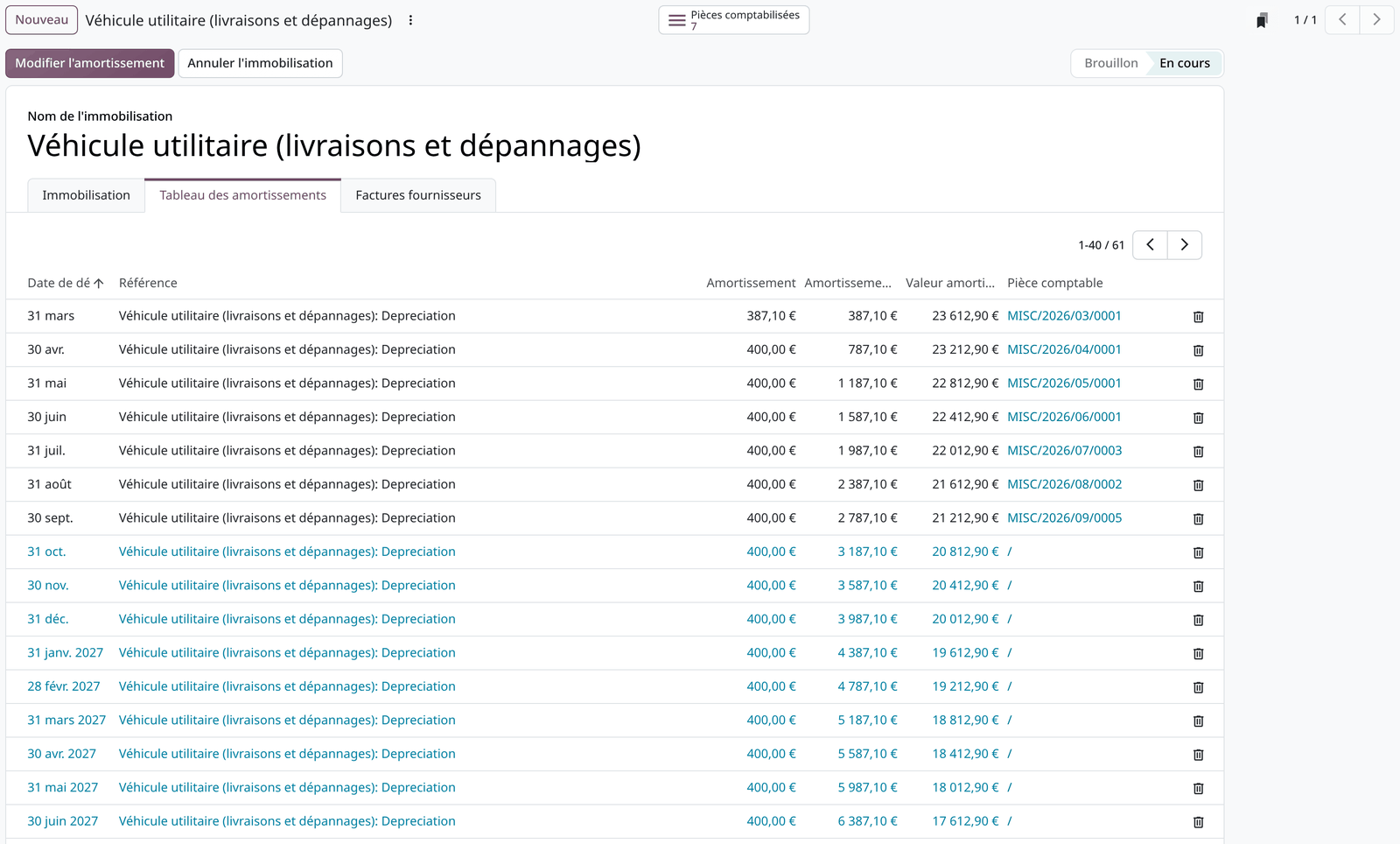Click the 23 212,90 € value cell
The width and height of the screenshot is (1400, 844).
click(x=965, y=349)
